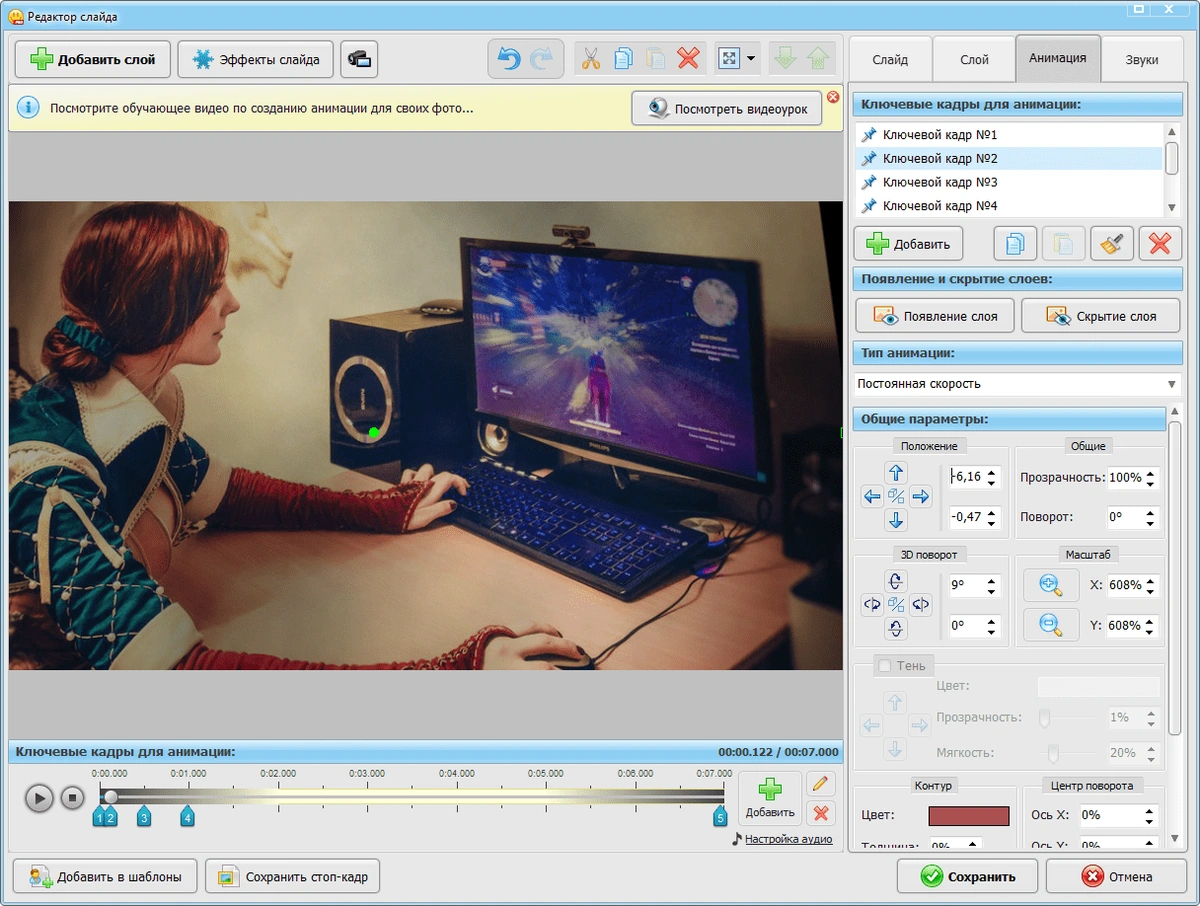The width and height of the screenshot is (1200, 906).
Task: Move position right with blue arrow
Action: coord(921,496)
